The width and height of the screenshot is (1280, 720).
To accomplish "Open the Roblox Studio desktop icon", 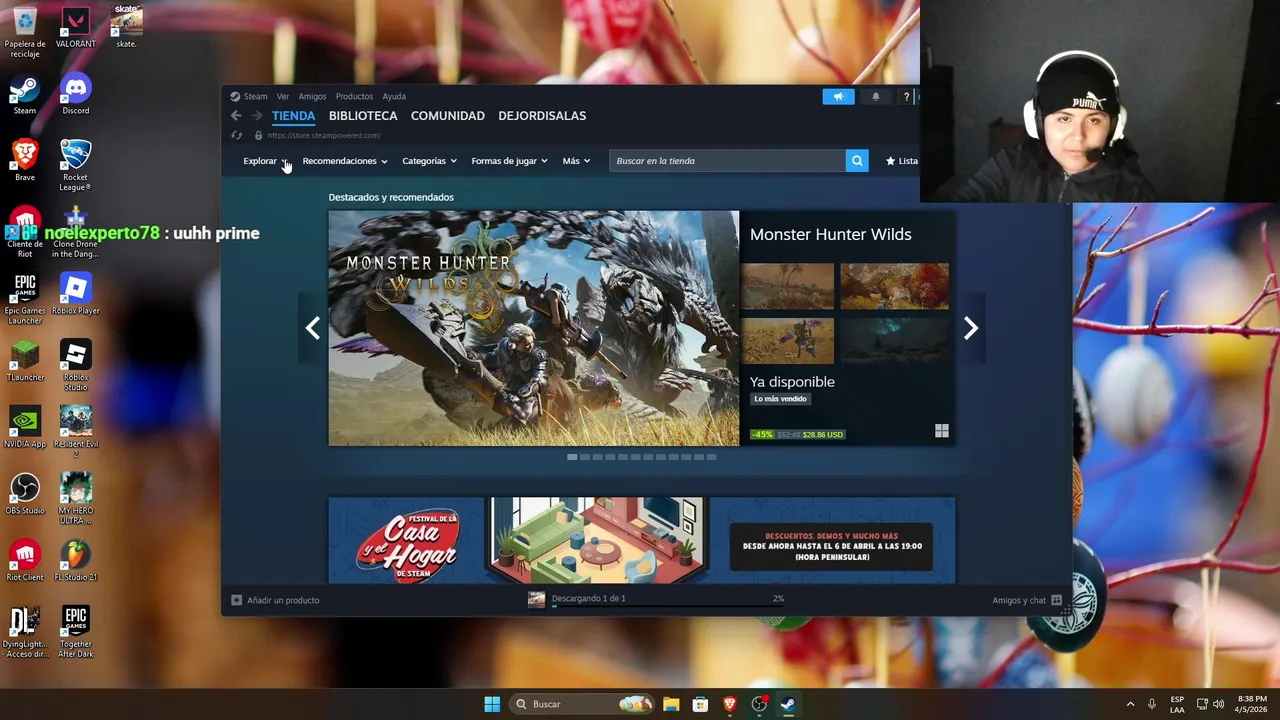I will click(75, 366).
